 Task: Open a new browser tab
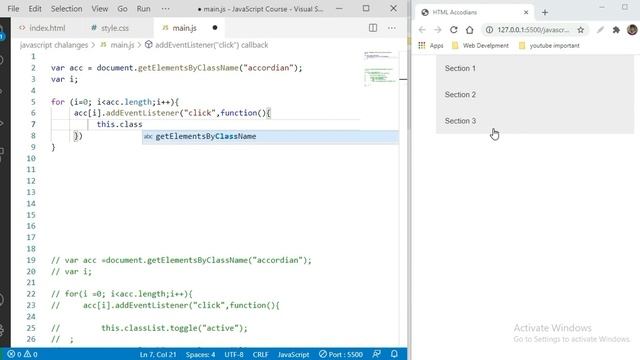[545, 12]
